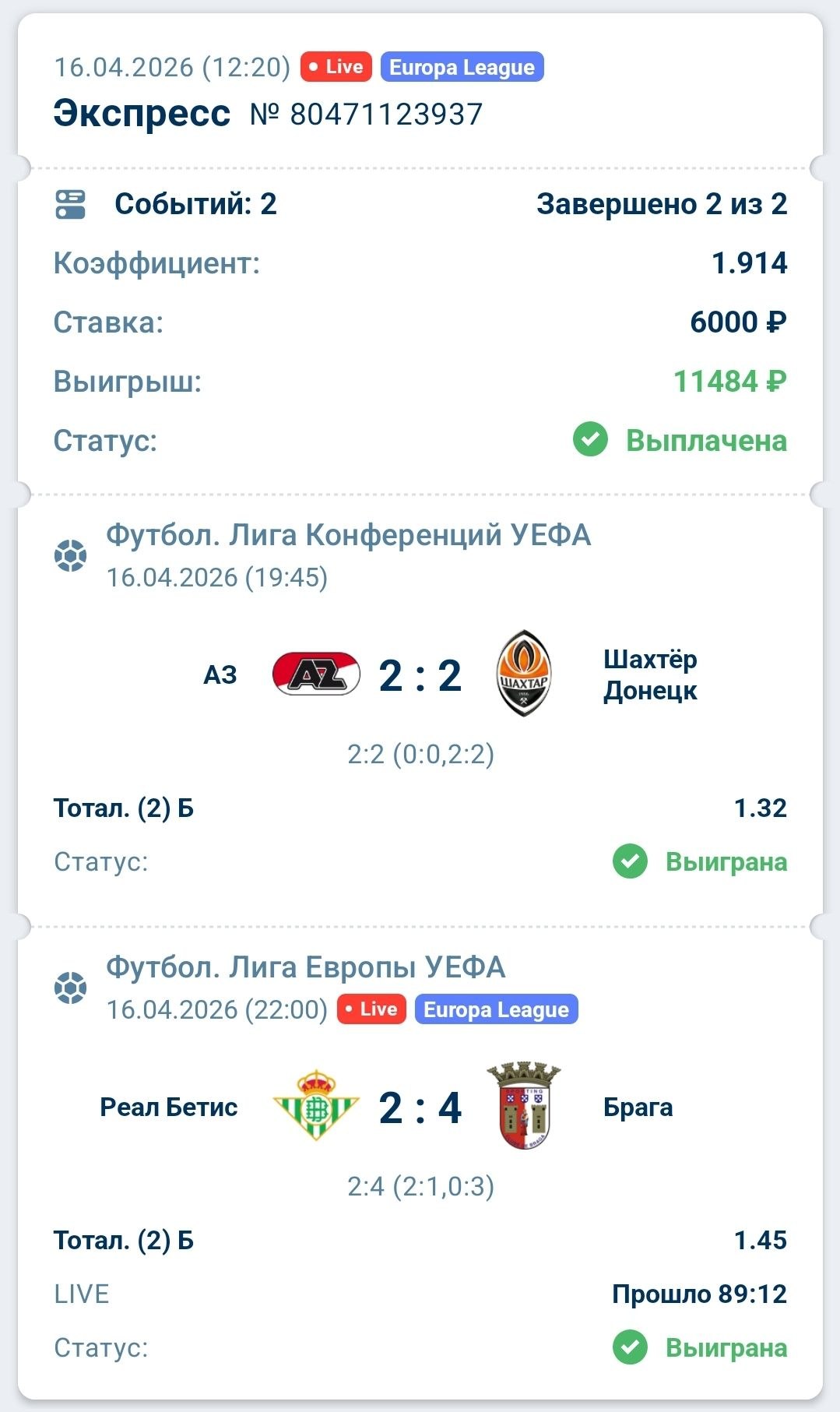
Task: Click the top red Live badge
Action: 336,67
